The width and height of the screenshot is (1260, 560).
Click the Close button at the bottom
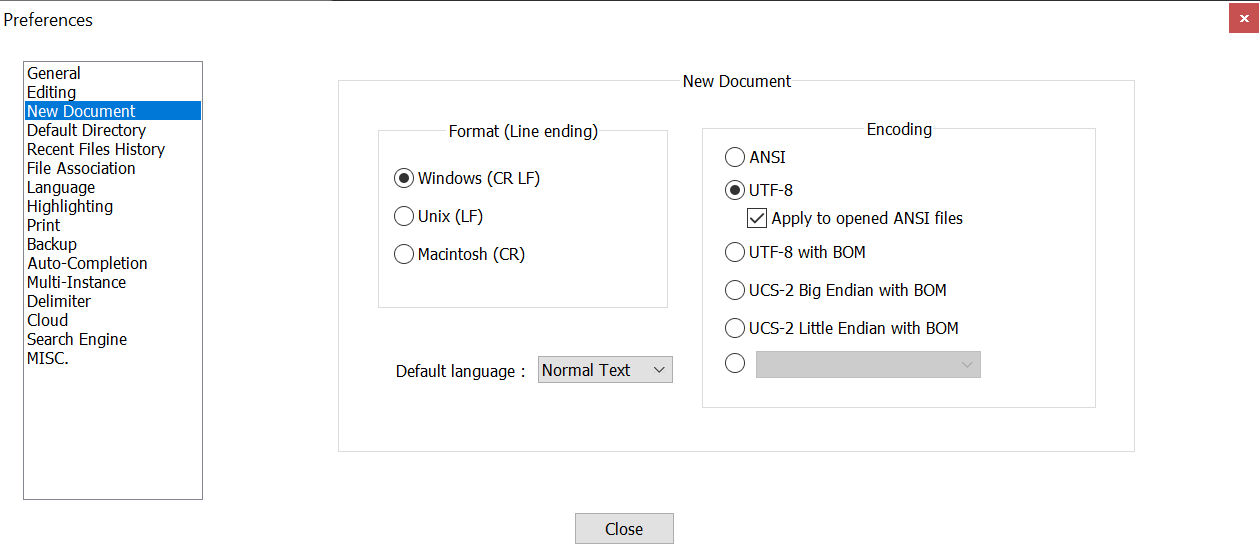(x=624, y=529)
